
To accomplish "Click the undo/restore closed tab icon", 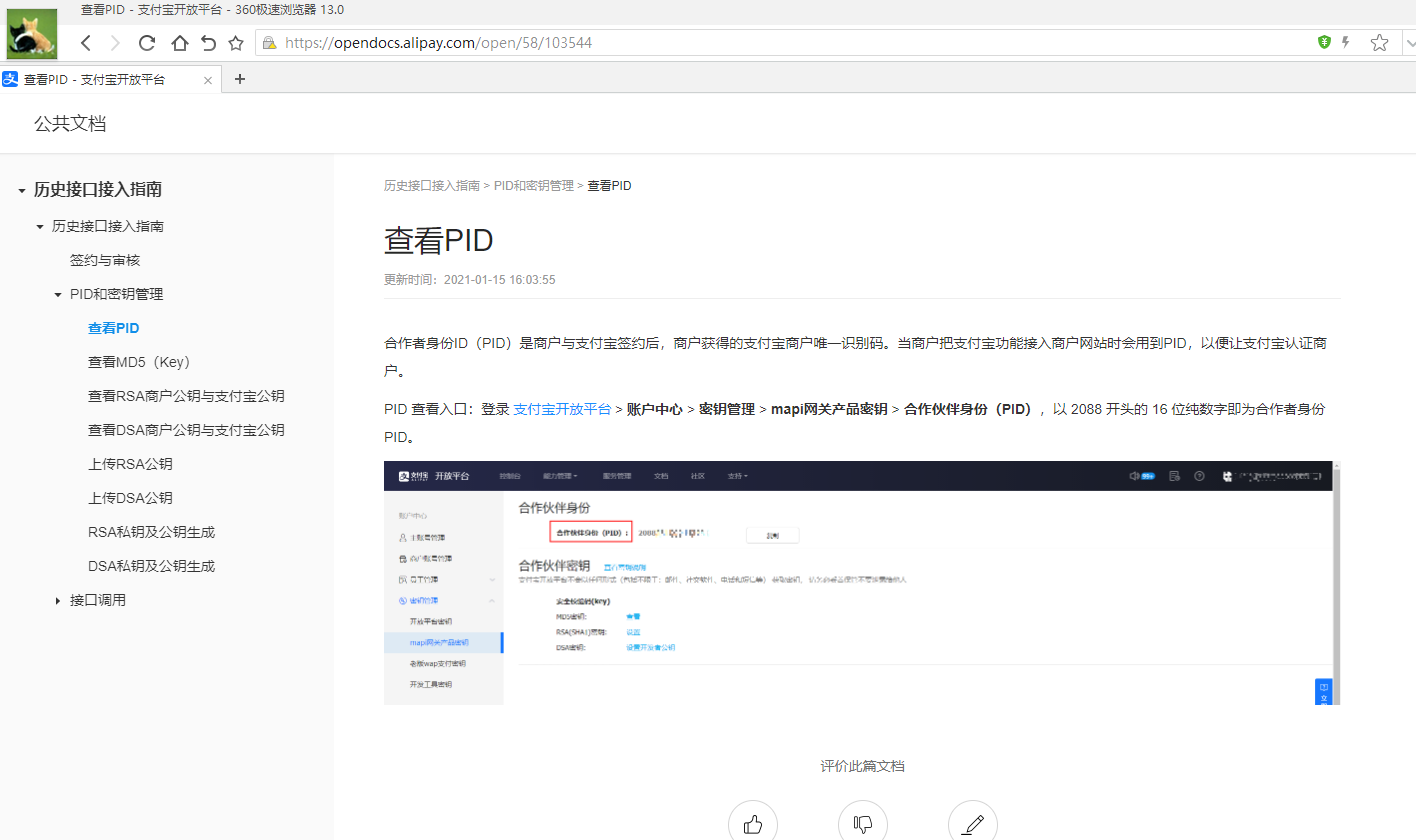I will coord(208,43).
